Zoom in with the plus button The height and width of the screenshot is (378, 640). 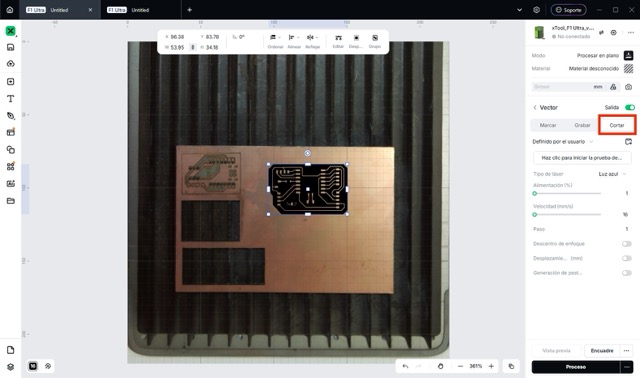click(491, 366)
